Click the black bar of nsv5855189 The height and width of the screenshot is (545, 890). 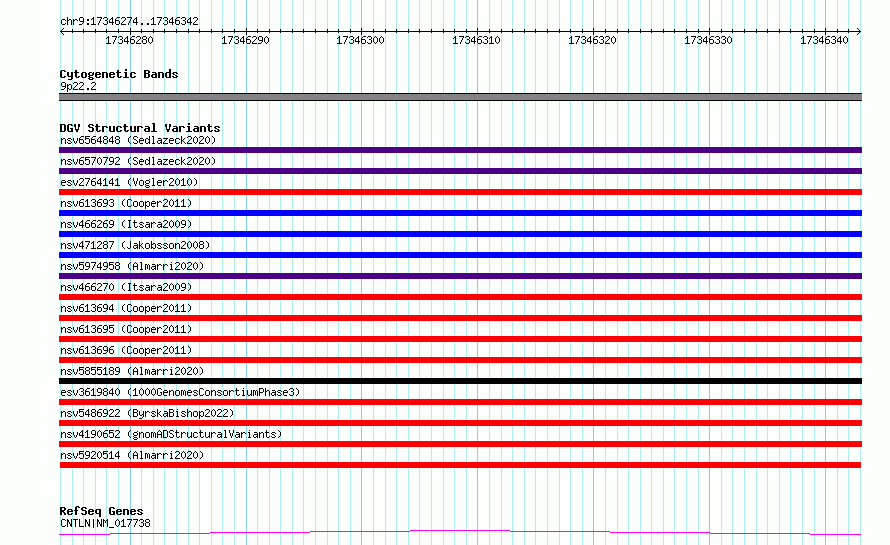click(460, 381)
